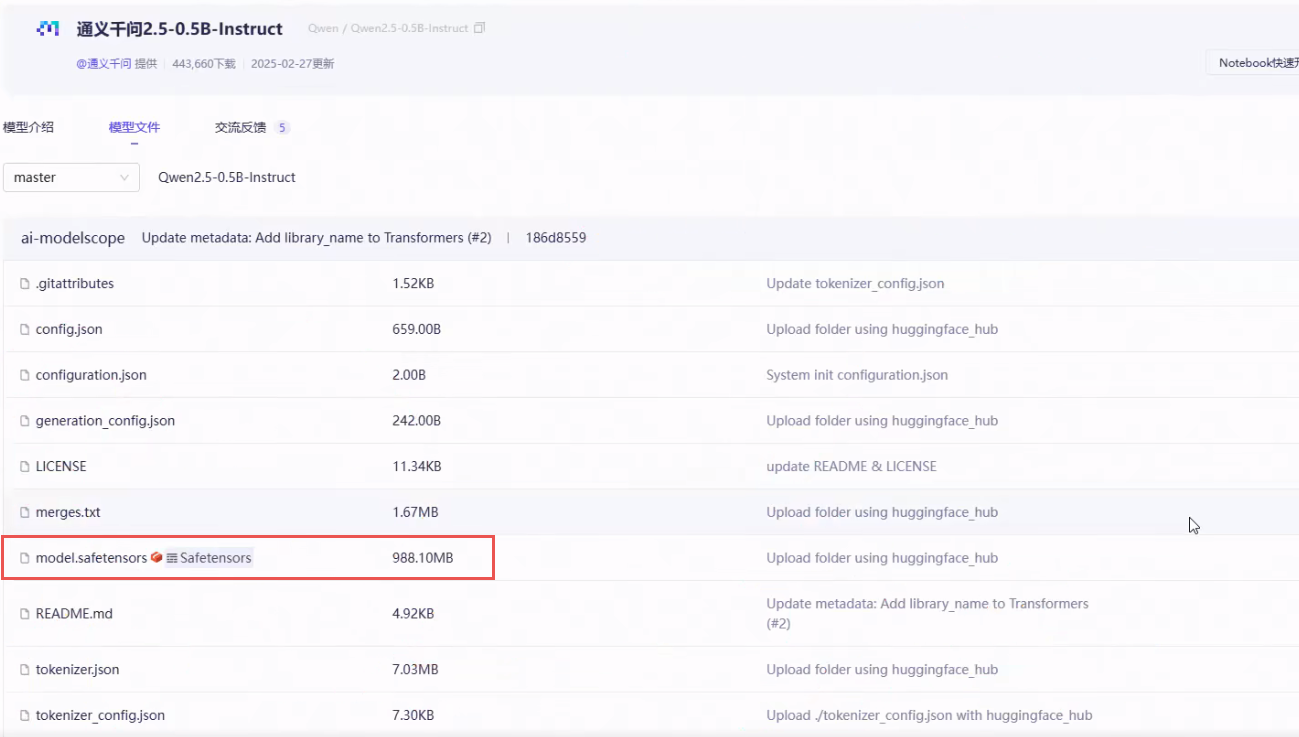This screenshot has height=737, width=1299.
Task: Open the merges.txt file
Action: [x=68, y=513]
